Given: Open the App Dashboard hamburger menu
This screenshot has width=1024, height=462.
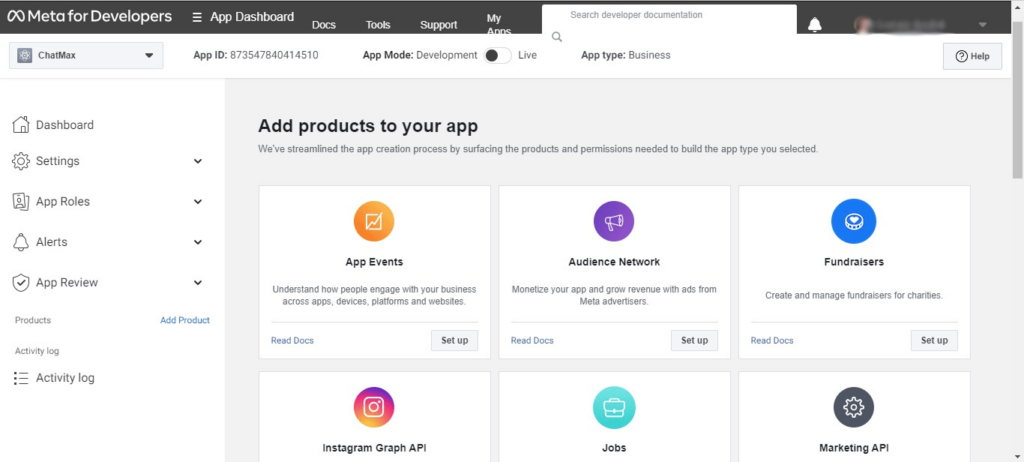Looking at the screenshot, I should coord(197,17).
